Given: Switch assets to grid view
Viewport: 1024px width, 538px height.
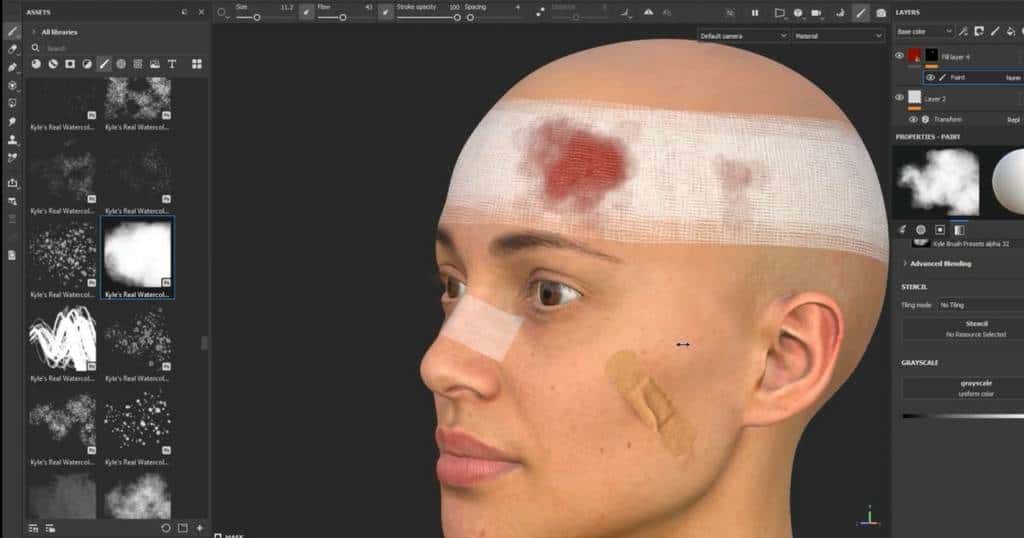Looking at the screenshot, I should [197, 64].
